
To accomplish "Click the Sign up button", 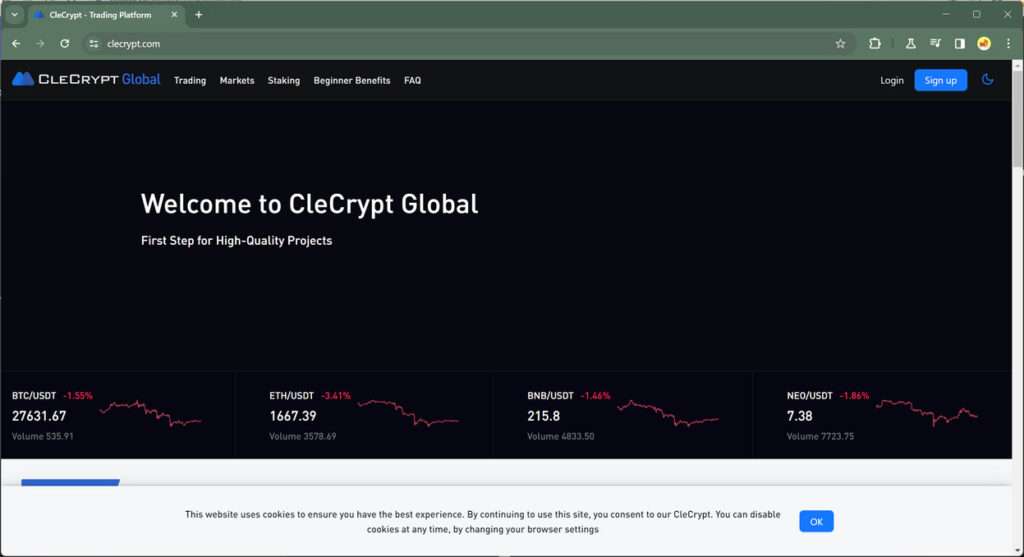I will click(x=940, y=80).
